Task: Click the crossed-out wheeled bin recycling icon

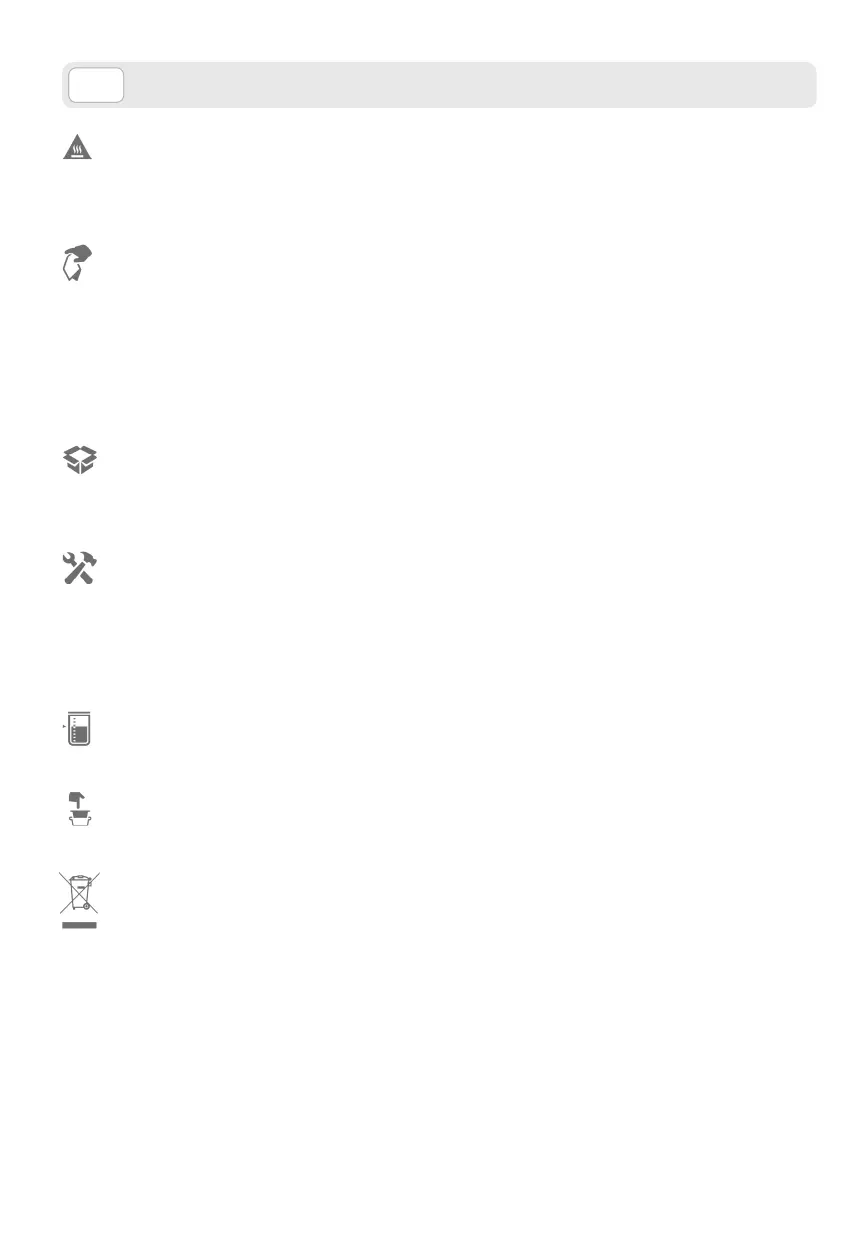Action: pyautogui.click(x=79, y=893)
